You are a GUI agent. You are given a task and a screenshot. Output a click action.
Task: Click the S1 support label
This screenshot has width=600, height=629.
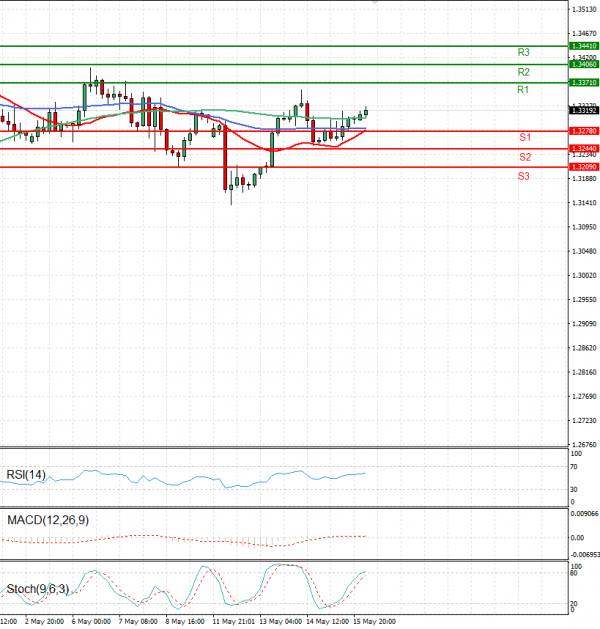525,137
